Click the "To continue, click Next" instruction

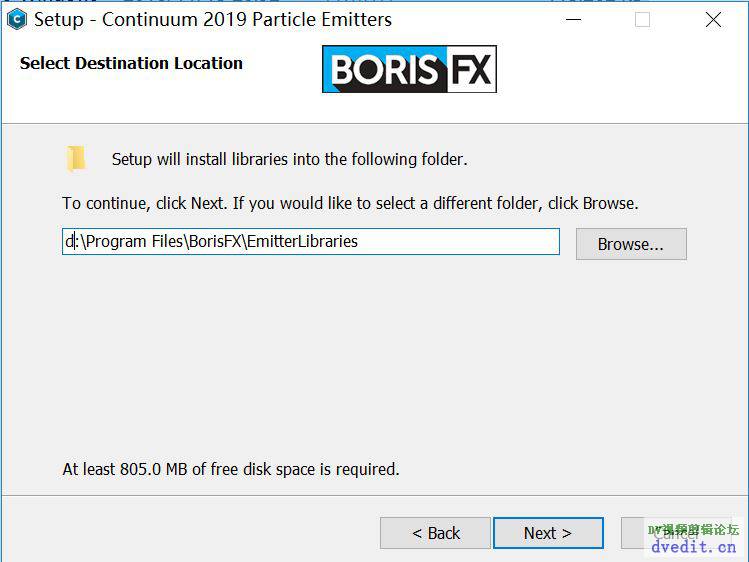point(350,203)
